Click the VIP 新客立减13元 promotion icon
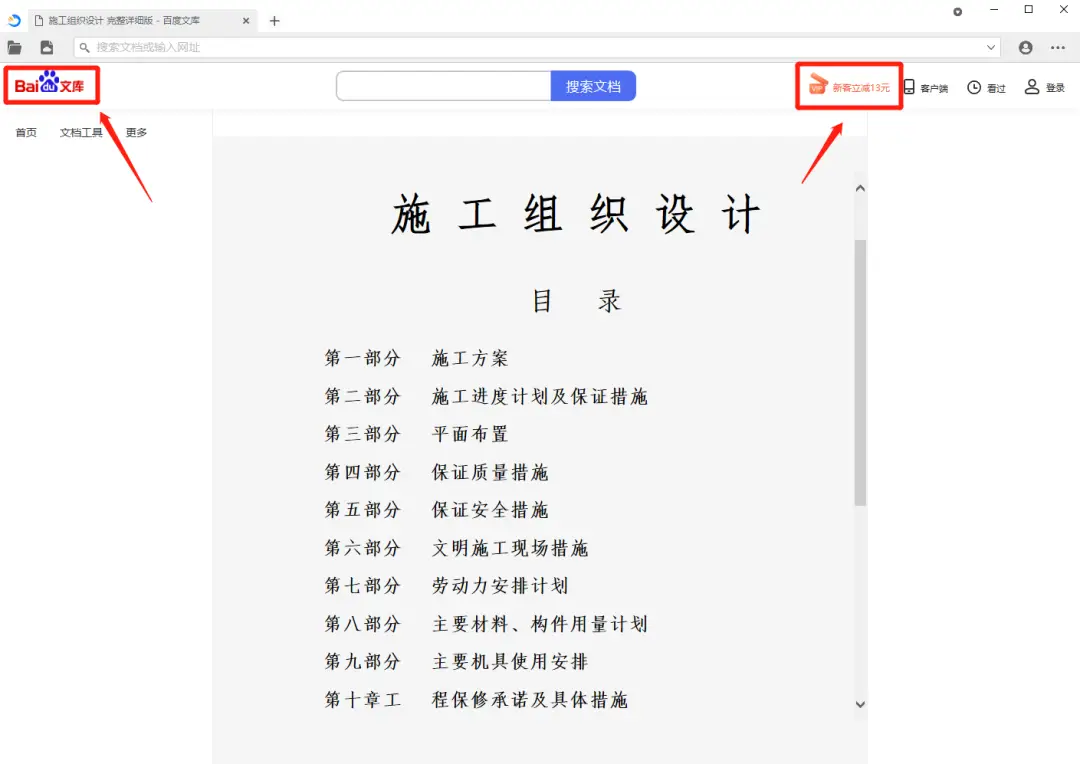The image size is (1080, 764). [847, 86]
